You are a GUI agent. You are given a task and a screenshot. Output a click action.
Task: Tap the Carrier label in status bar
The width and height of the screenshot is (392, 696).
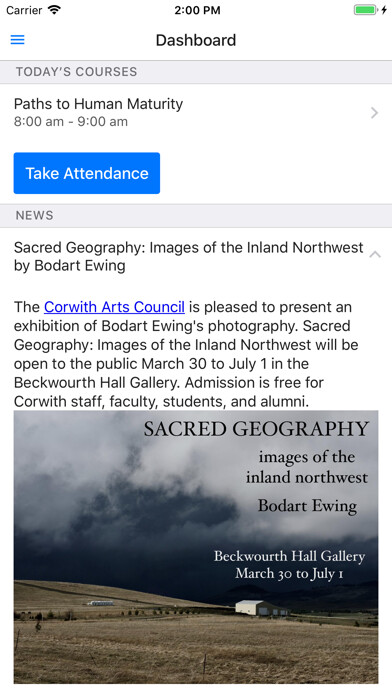[24, 10]
